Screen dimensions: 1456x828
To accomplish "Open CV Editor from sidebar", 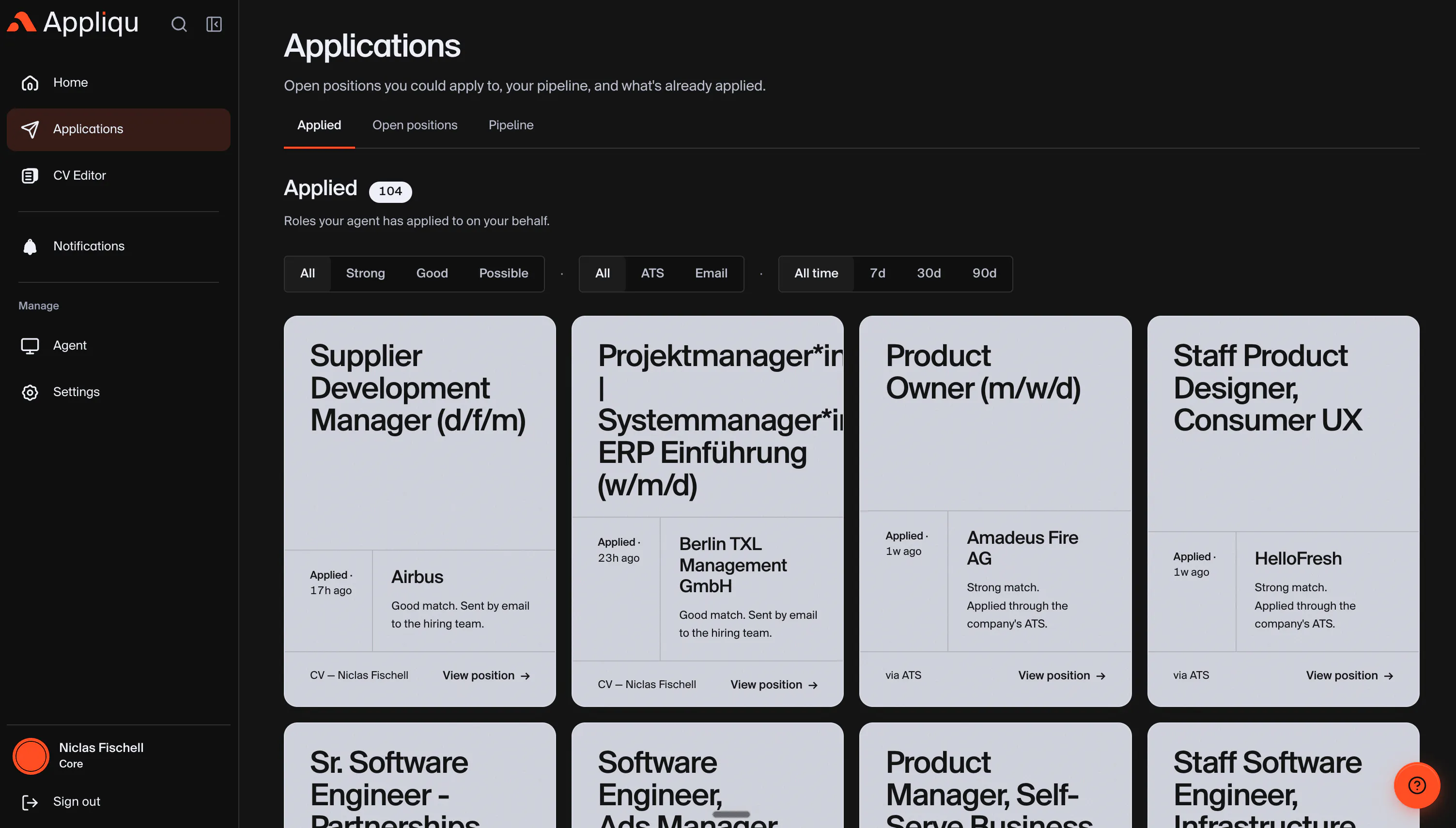I will pyautogui.click(x=118, y=176).
